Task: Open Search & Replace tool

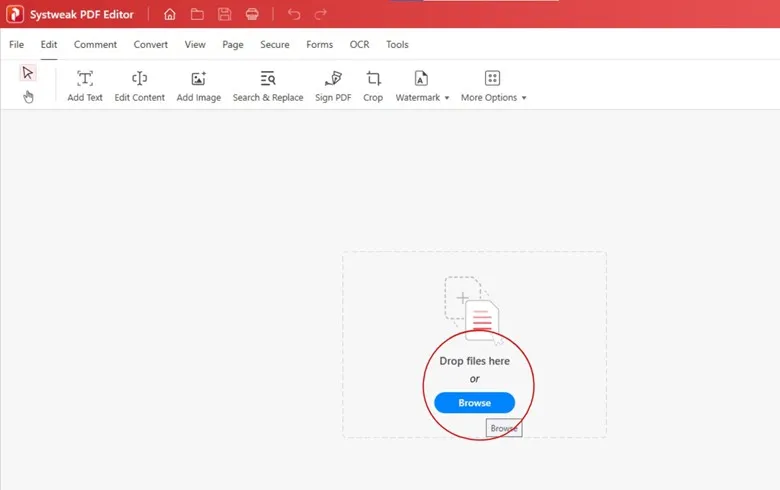Action: (x=268, y=87)
